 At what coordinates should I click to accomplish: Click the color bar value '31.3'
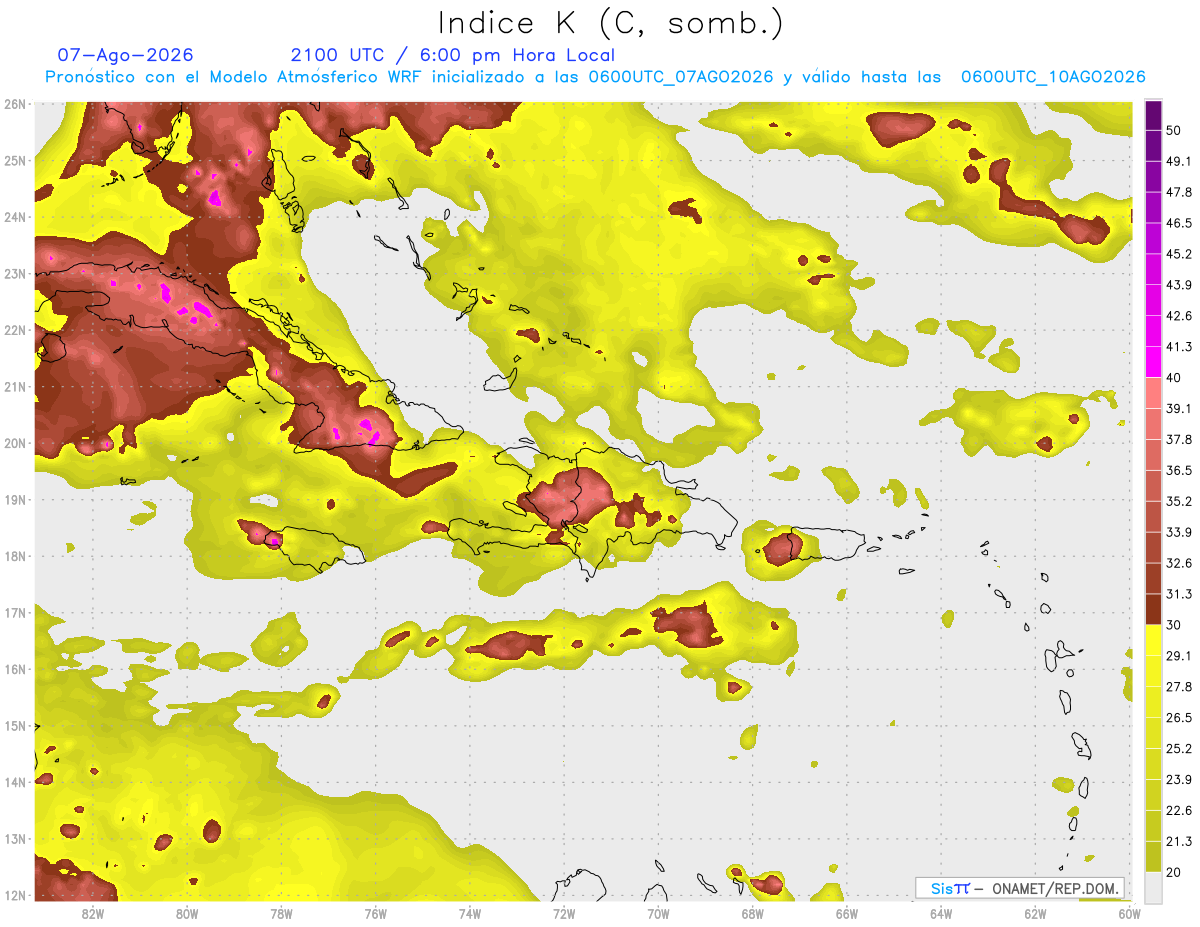click(1179, 594)
